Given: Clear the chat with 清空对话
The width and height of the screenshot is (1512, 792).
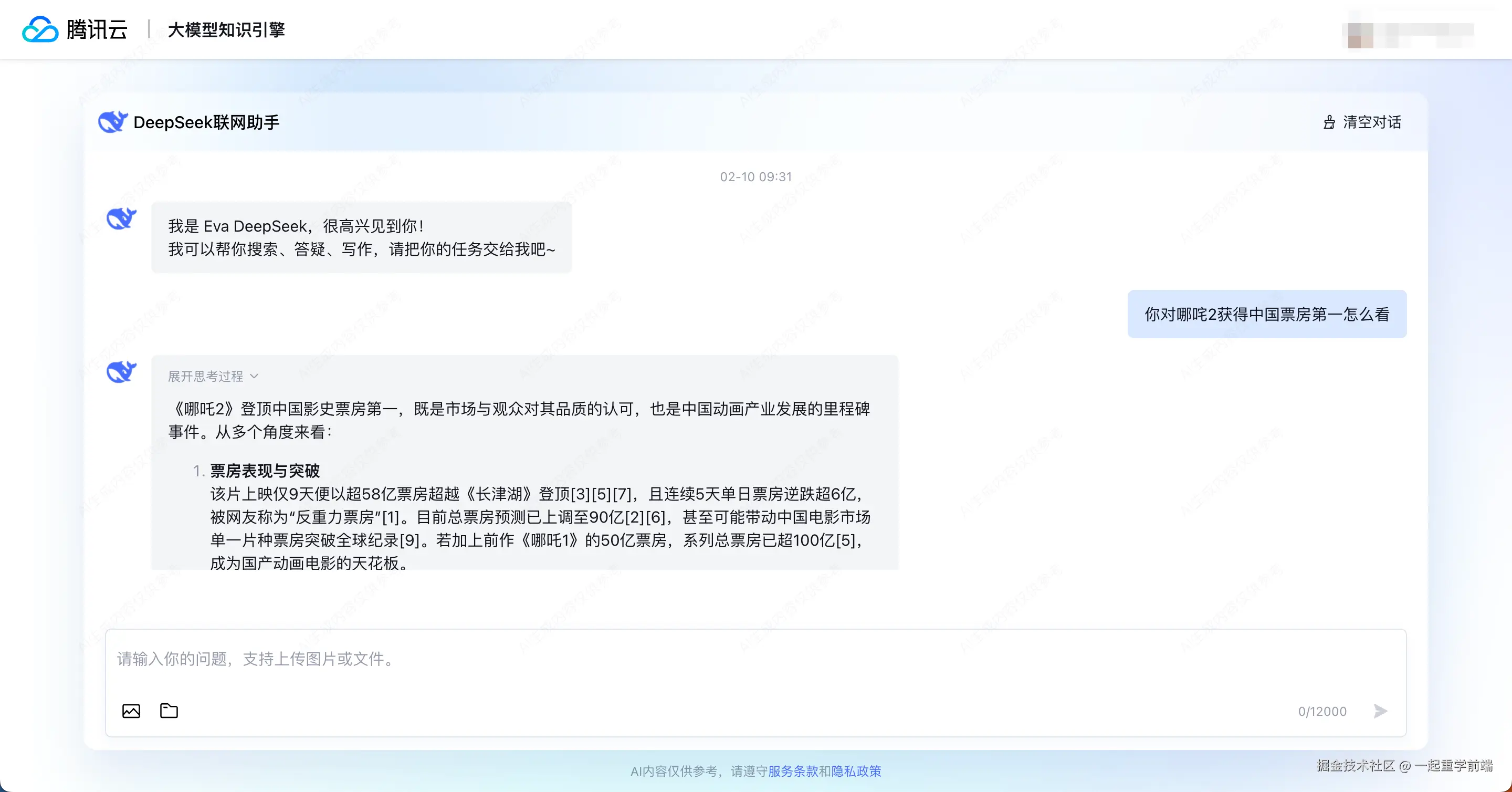Looking at the screenshot, I should (1372, 122).
